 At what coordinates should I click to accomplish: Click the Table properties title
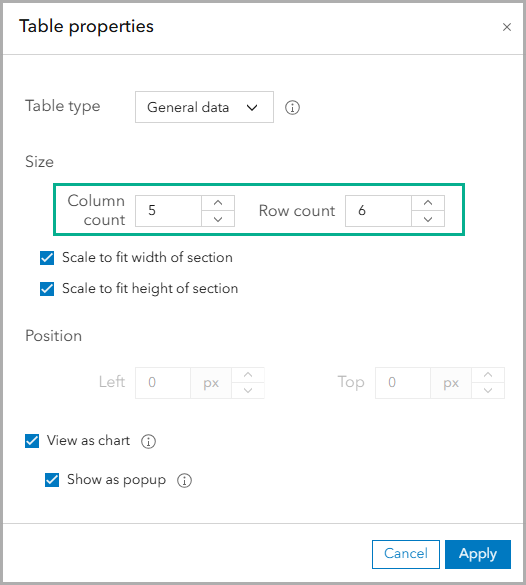[86, 26]
